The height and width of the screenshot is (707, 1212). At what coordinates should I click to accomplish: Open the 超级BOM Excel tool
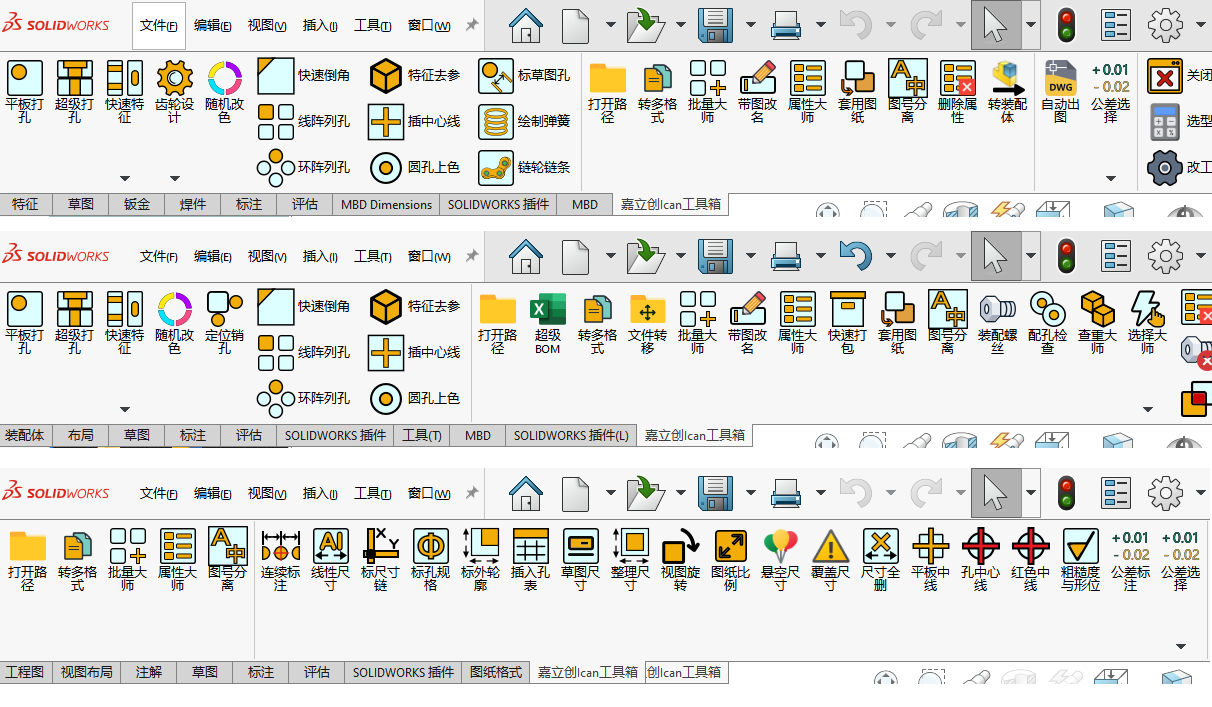point(547,323)
